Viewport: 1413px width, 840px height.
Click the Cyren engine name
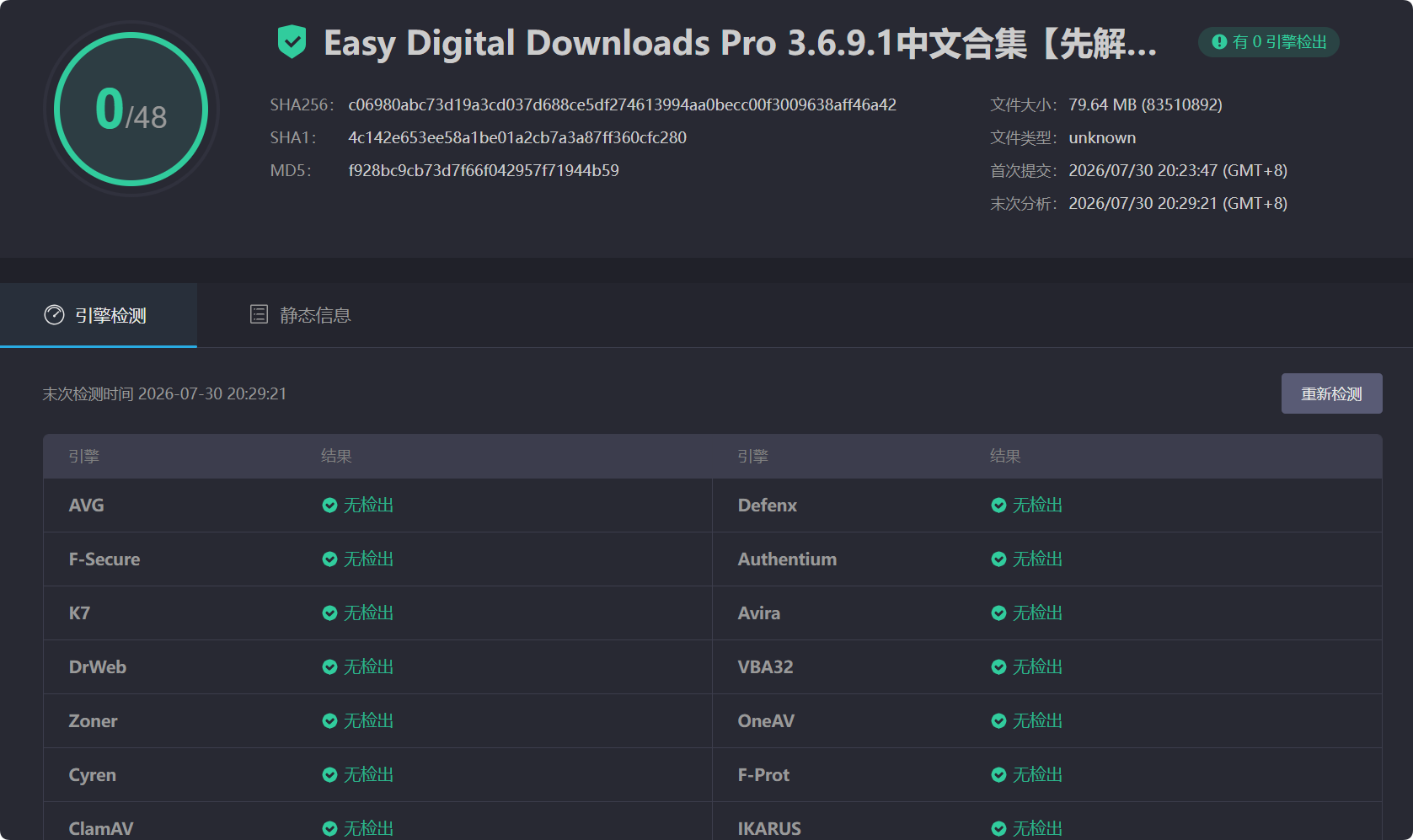pyautogui.click(x=93, y=775)
